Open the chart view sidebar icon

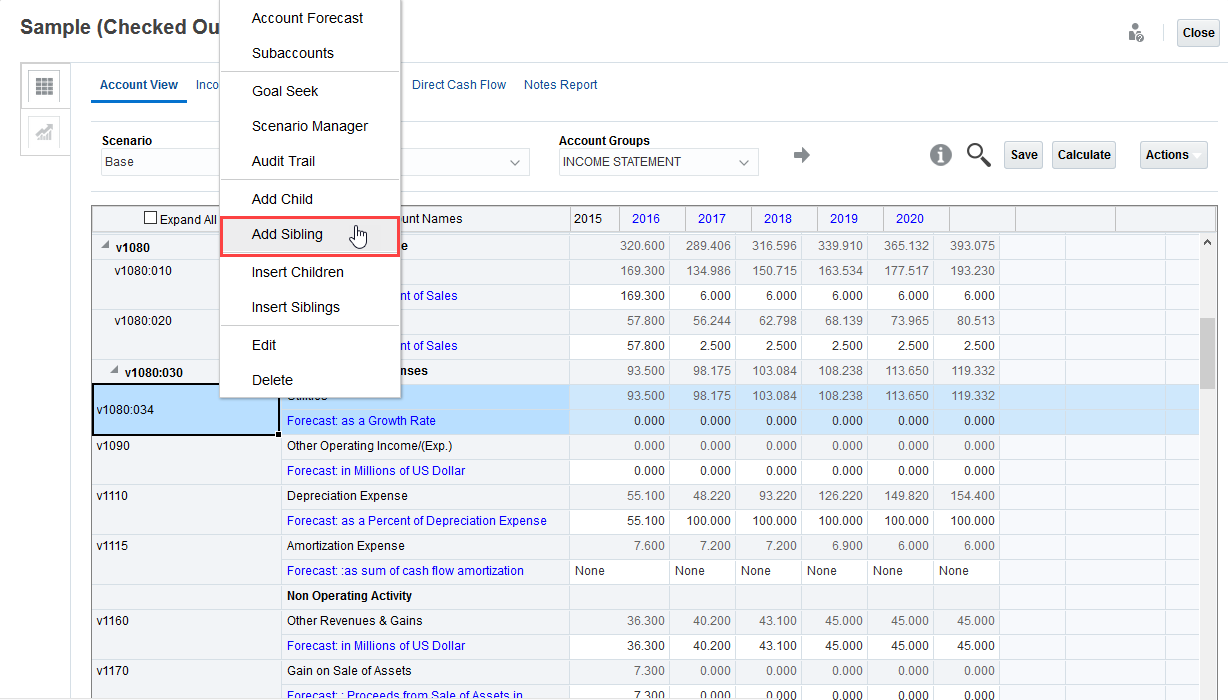click(44, 133)
